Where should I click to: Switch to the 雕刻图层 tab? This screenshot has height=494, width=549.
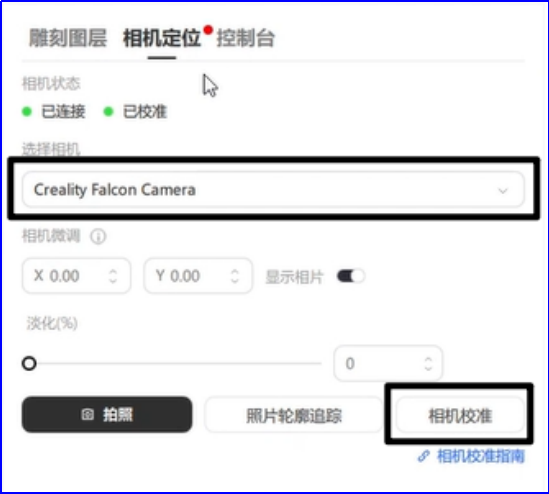click(68, 38)
